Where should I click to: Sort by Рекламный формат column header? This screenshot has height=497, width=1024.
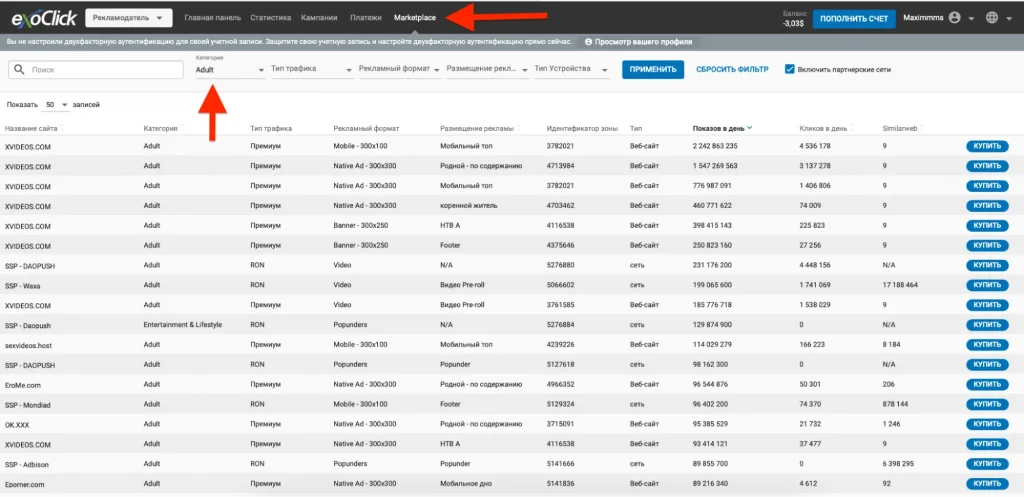click(x=366, y=129)
